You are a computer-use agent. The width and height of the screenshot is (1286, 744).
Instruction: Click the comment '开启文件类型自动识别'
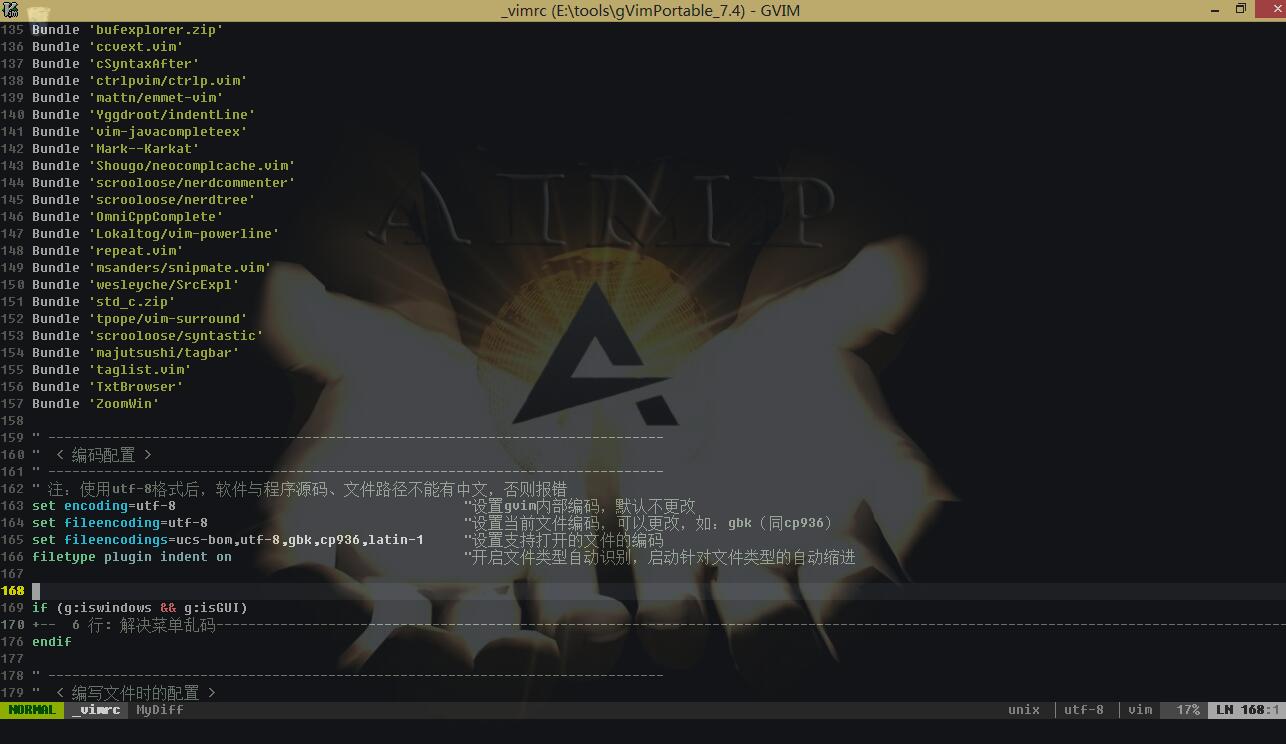pyautogui.click(x=660, y=557)
